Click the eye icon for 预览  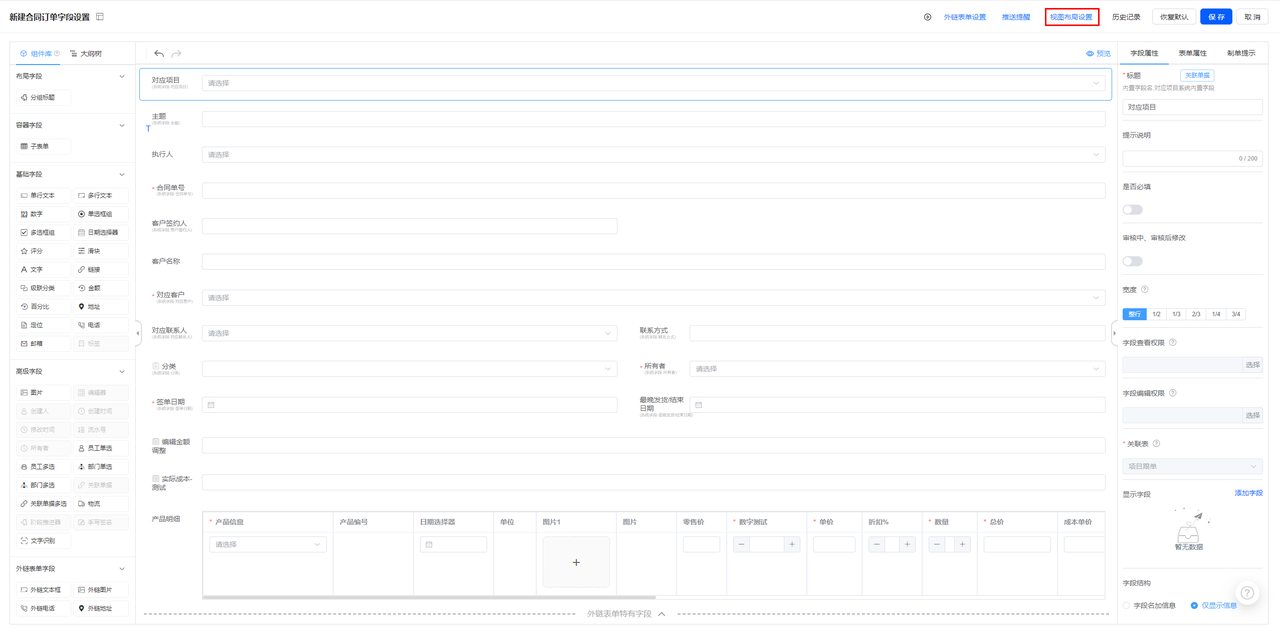click(1090, 54)
